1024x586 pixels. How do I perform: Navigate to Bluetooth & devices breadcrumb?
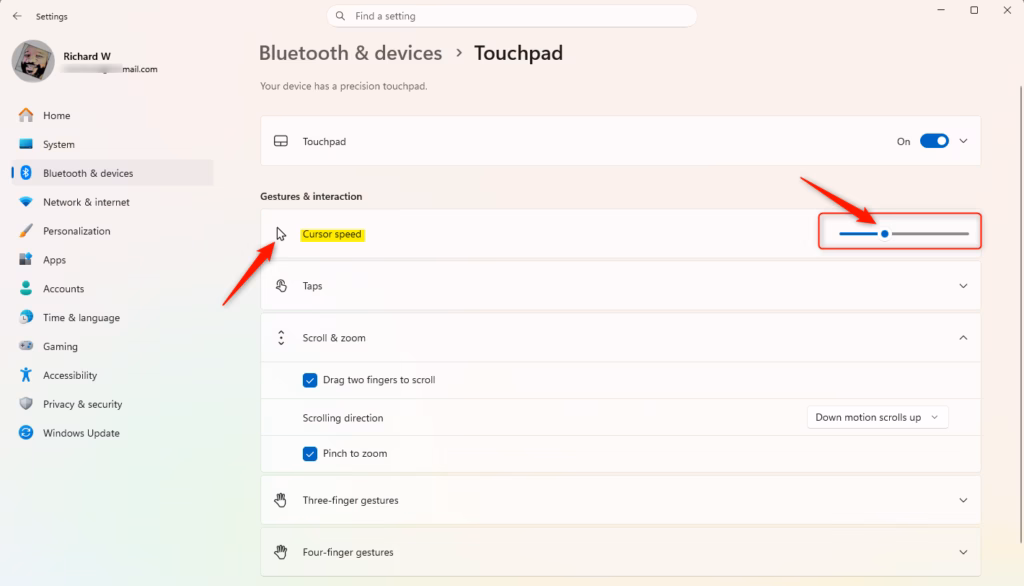click(x=350, y=53)
